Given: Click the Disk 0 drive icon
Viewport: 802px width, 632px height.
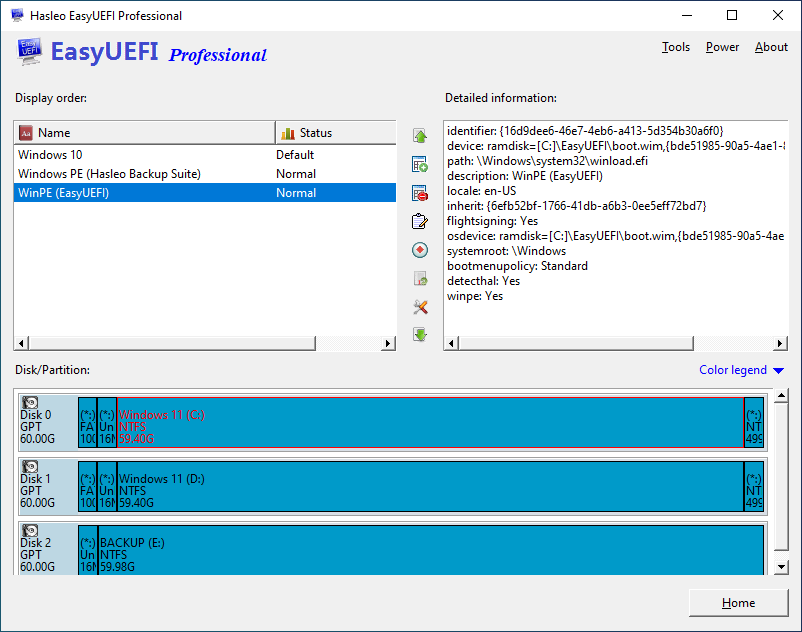Looking at the screenshot, I should [30, 402].
